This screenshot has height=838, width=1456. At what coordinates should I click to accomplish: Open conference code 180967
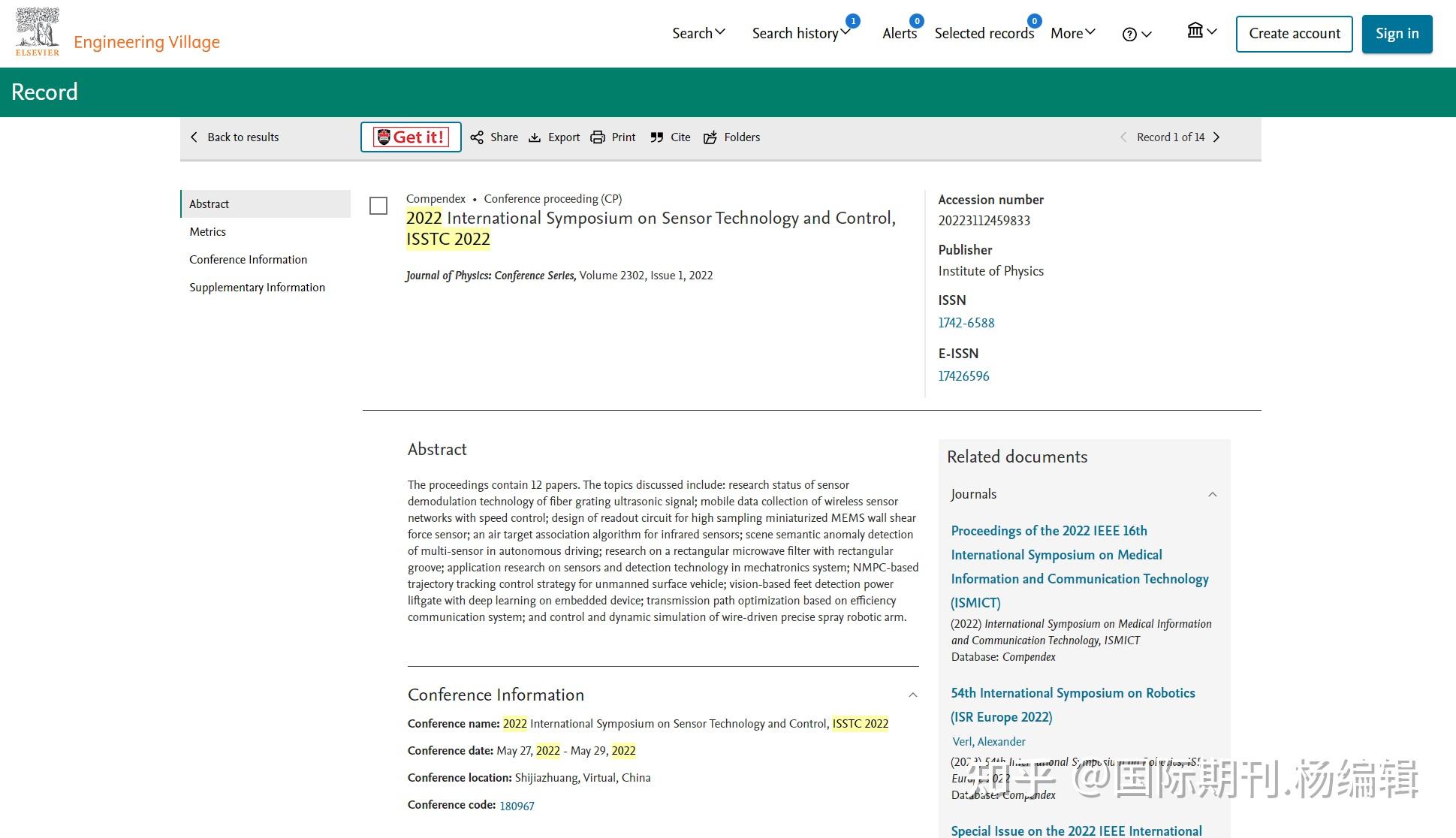click(x=517, y=805)
